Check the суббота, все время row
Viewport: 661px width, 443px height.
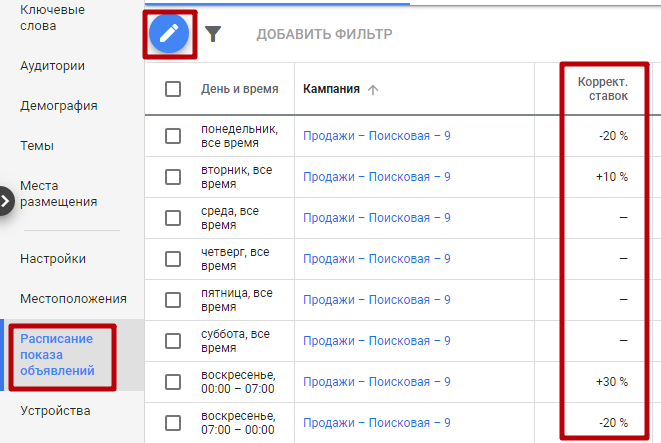tap(173, 341)
